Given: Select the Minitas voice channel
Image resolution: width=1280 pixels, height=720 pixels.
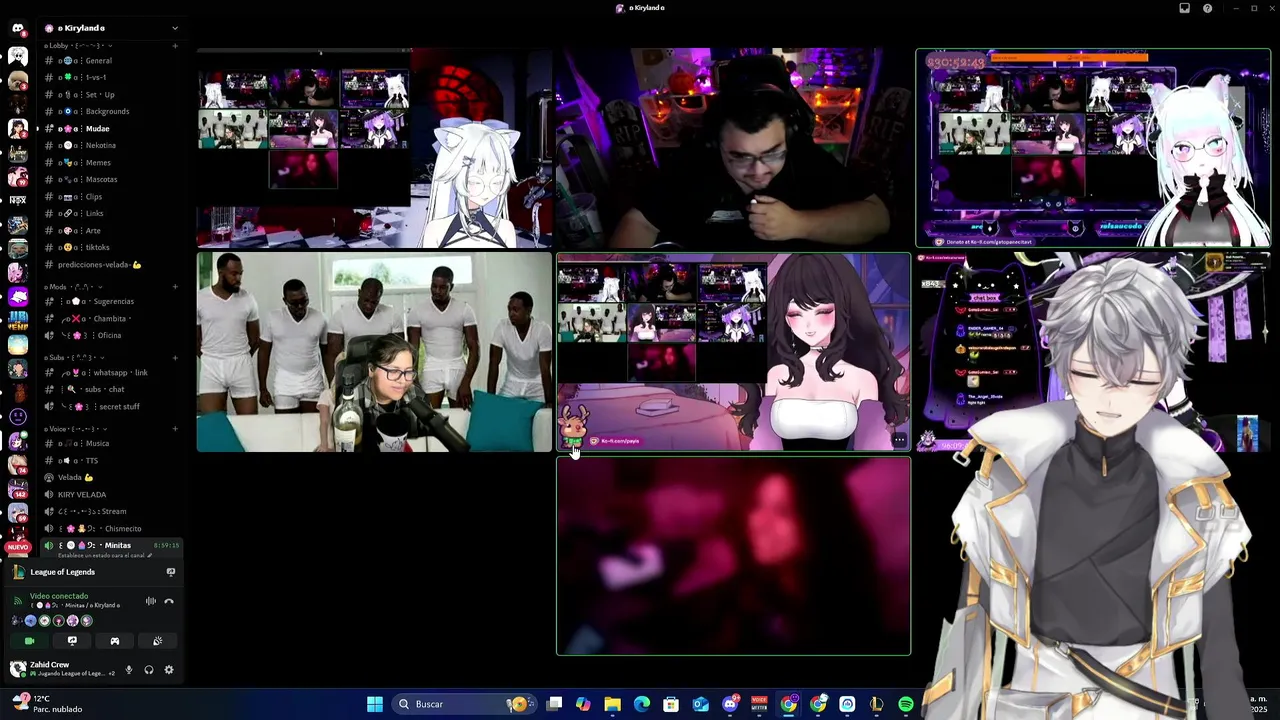Looking at the screenshot, I should tap(110, 546).
